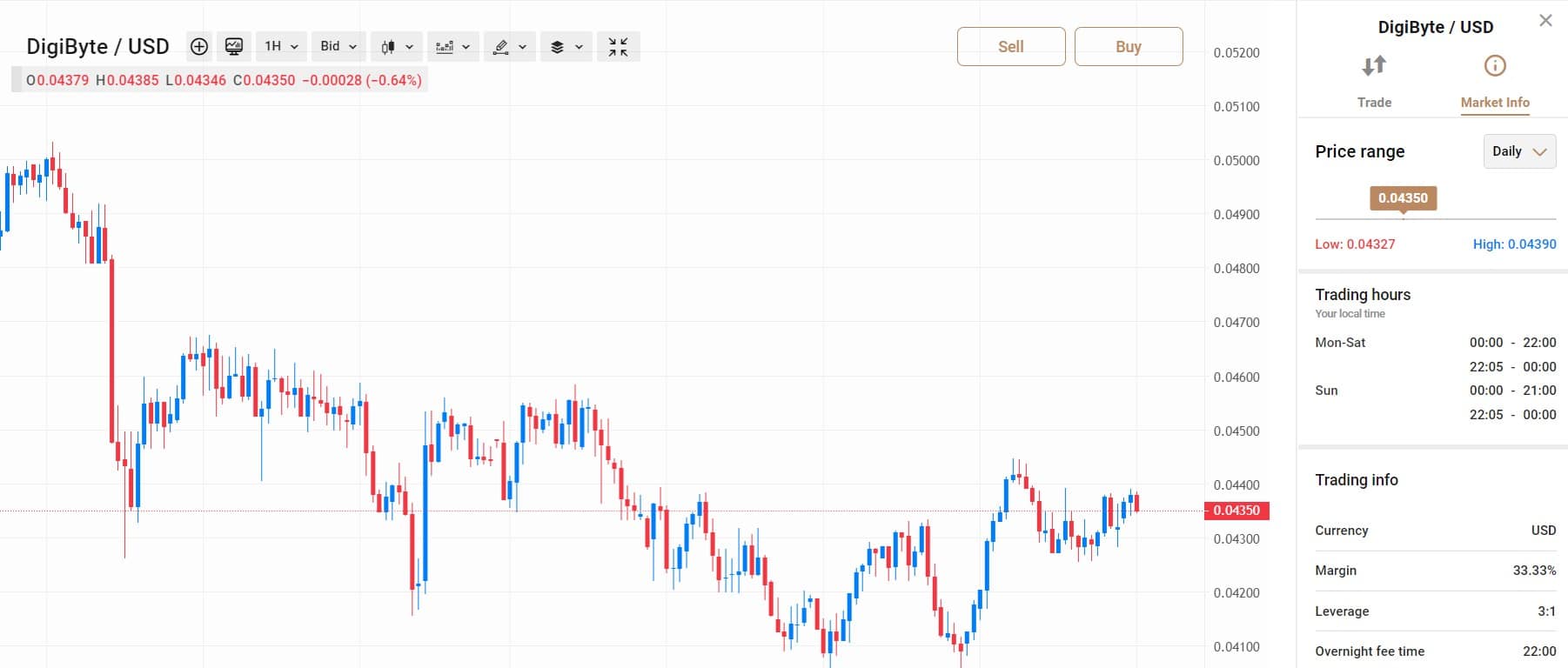Click the current price 0.04350 axis label
This screenshot has height=668, width=1568.
pos(1236,511)
